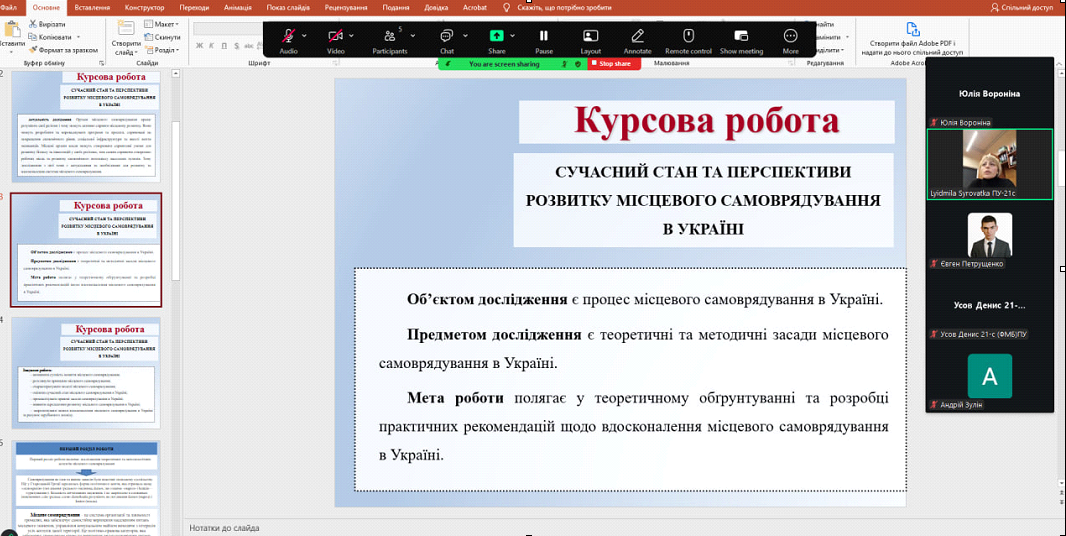This screenshot has width=1066, height=536.
Task: Pause the screen share
Action: click(x=544, y=36)
